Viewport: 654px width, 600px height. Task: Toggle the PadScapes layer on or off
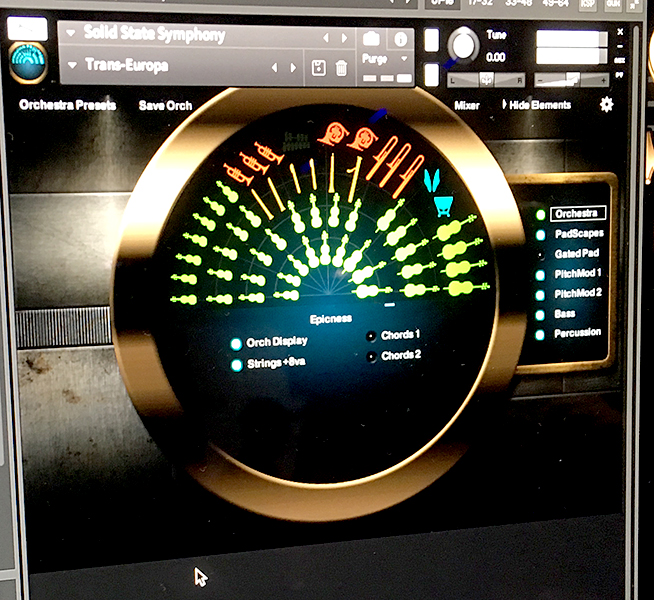coord(540,235)
